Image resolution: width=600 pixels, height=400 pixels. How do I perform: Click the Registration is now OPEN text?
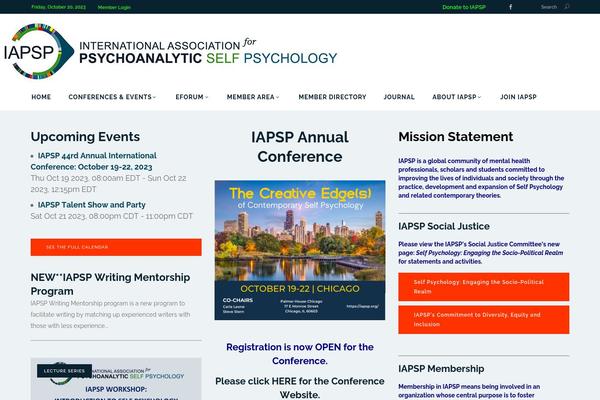click(300, 354)
